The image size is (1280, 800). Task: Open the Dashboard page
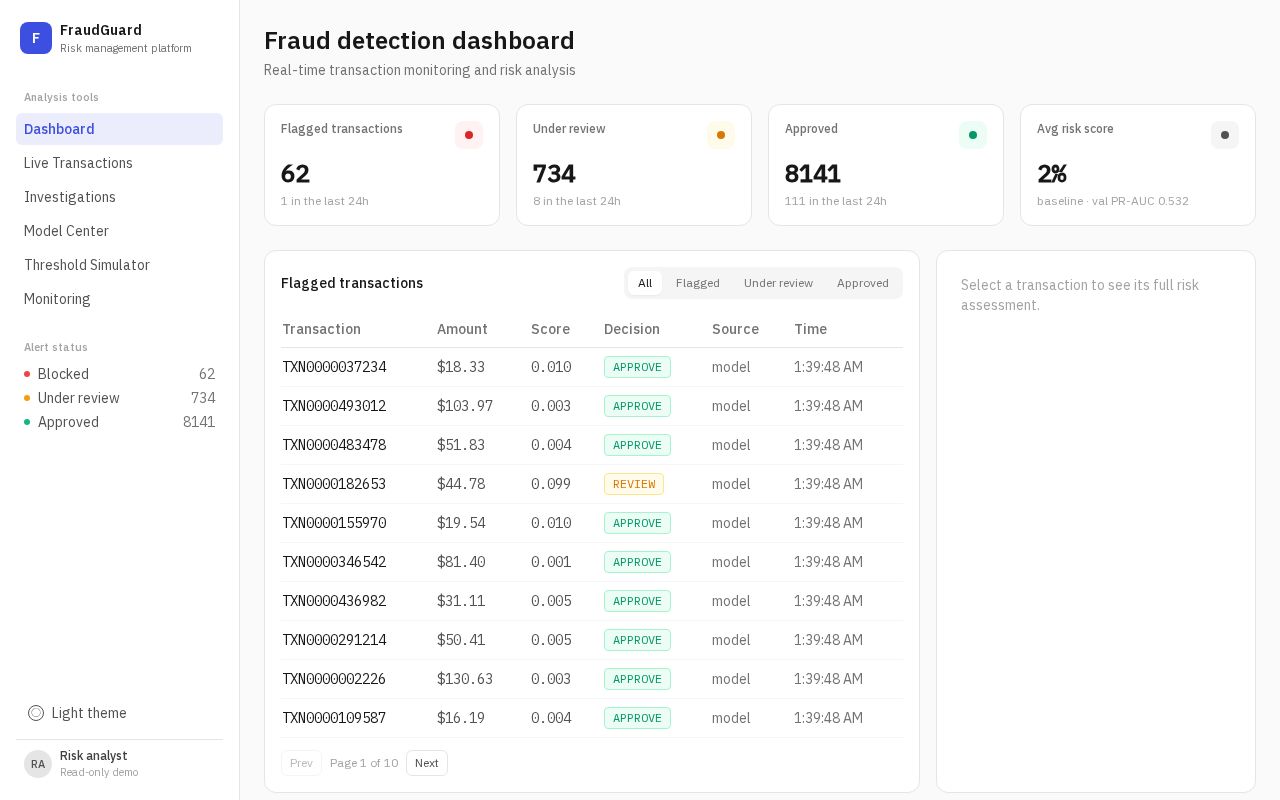[x=119, y=129]
